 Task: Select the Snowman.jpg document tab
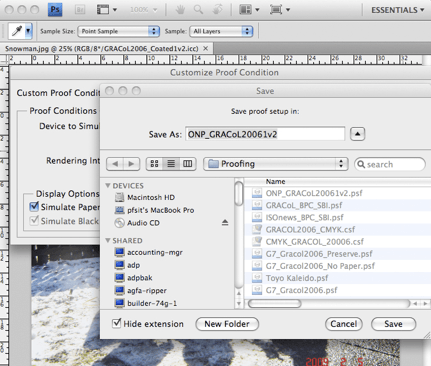pyautogui.click(x=102, y=49)
